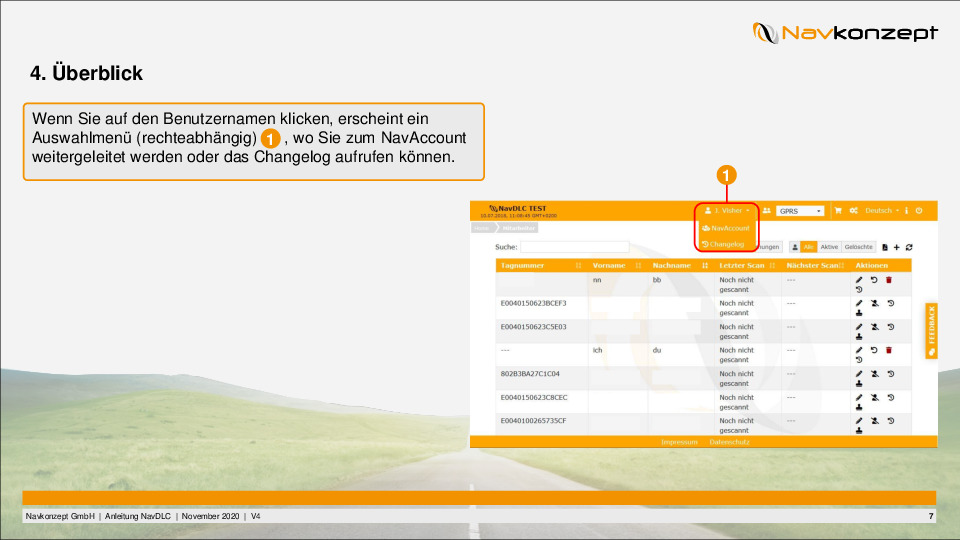Sort by the Vorname column
This screenshot has height=540, width=960.
[x=617, y=266]
